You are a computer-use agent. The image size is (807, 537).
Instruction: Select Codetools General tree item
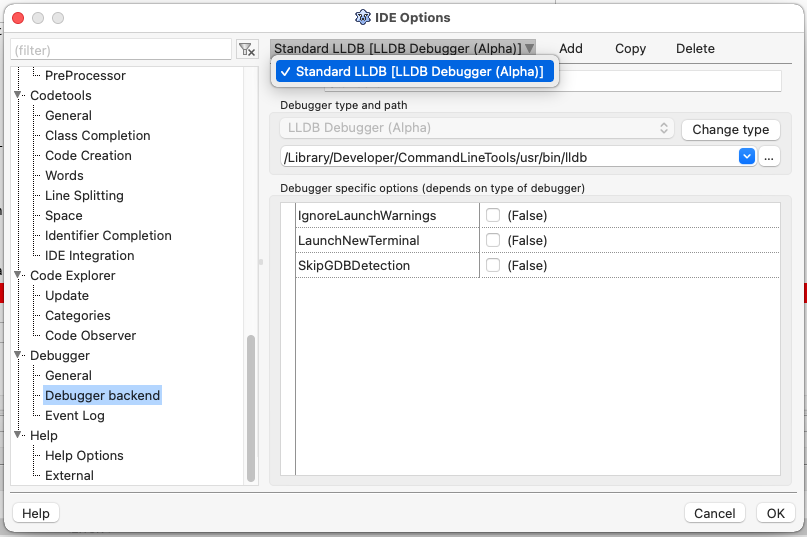pos(68,115)
